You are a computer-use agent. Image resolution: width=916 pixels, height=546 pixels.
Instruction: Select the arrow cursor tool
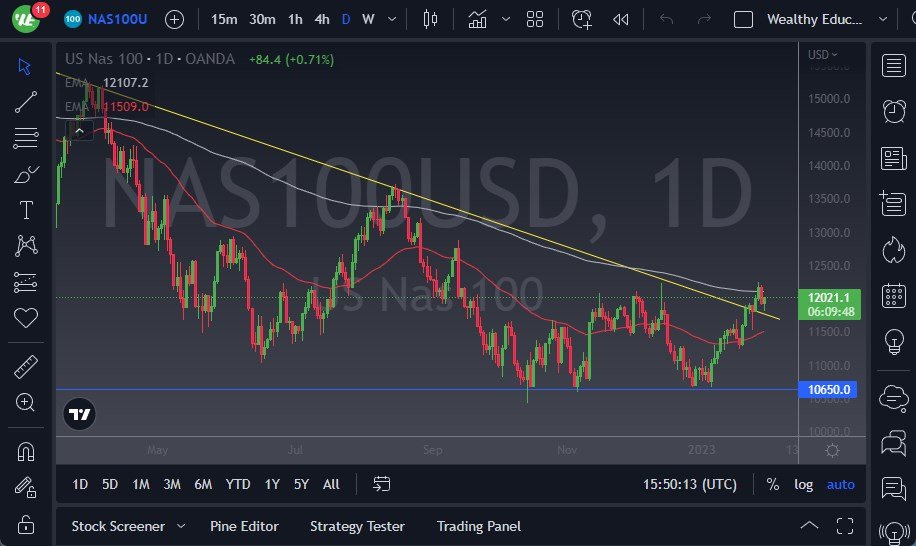[25, 66]
